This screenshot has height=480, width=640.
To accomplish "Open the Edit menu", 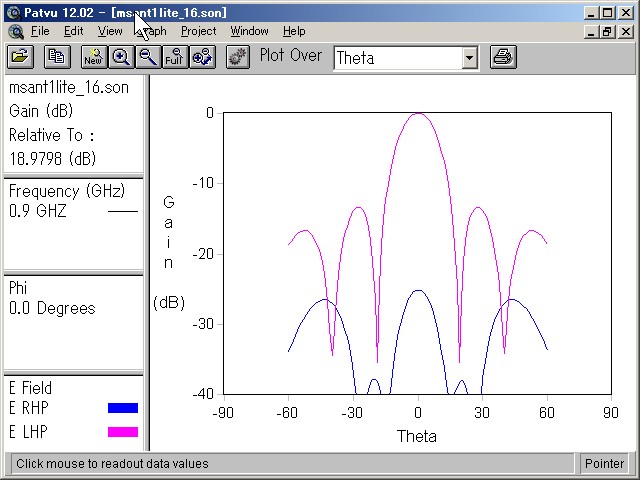I will pyautogui.click(x=73, y=31).
